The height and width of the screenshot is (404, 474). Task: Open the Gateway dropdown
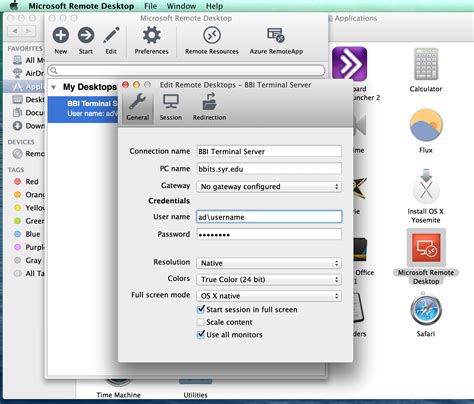coord(269,187)
